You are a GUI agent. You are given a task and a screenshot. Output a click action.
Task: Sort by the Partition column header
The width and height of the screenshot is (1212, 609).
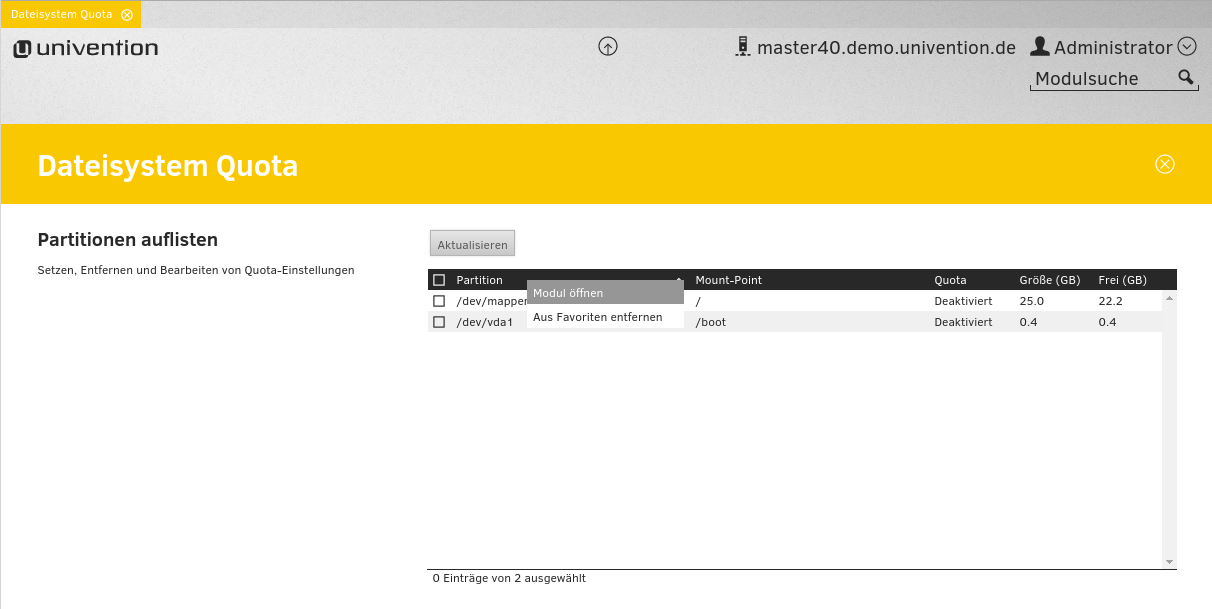480,280
